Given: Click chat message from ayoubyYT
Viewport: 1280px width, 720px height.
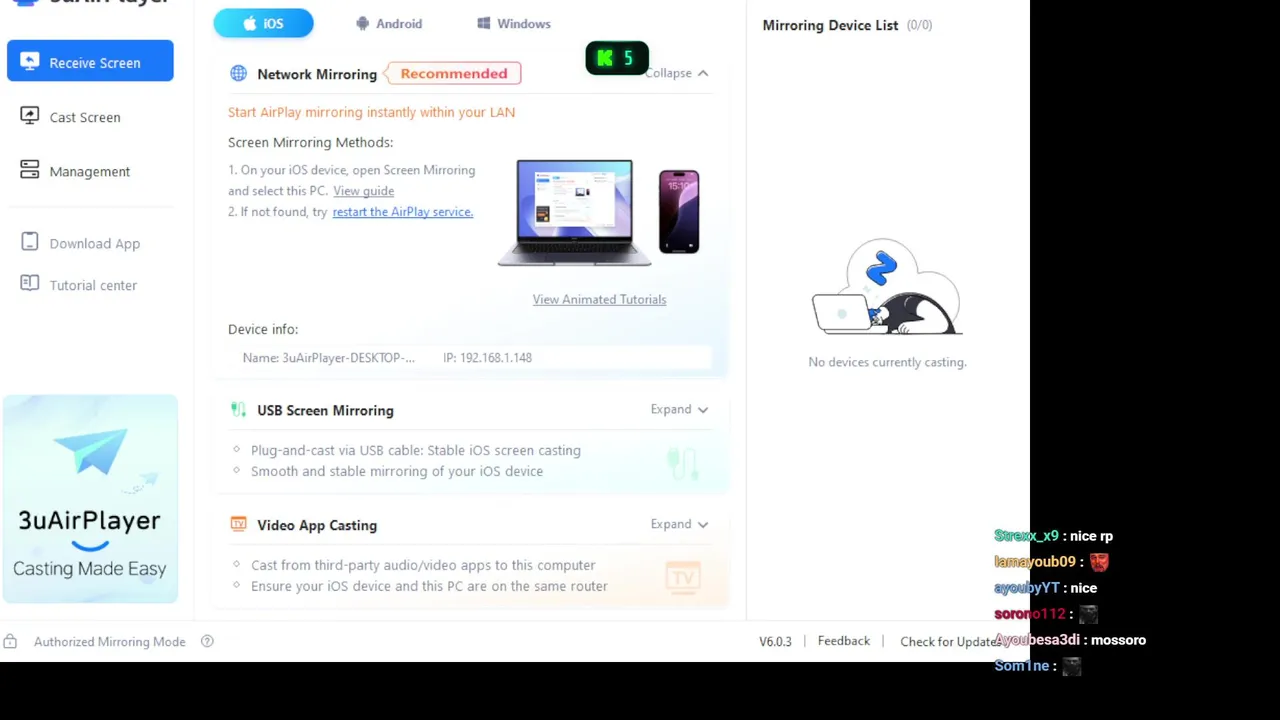Looking at the screenshot, I should pos(1045,588).
